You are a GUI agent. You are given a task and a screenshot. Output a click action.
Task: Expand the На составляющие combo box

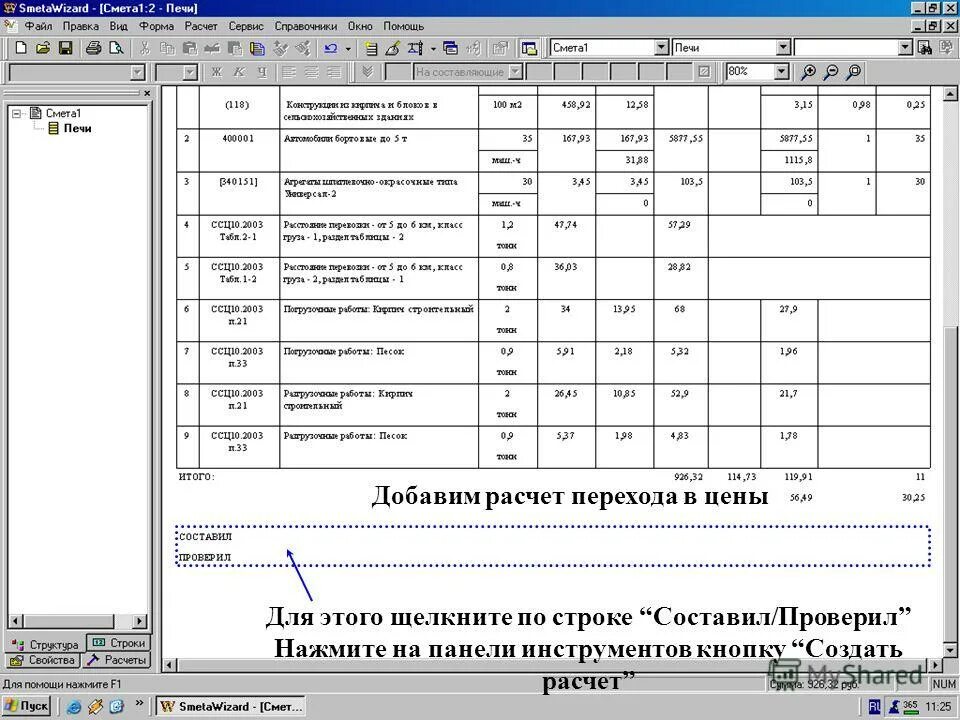514,71
